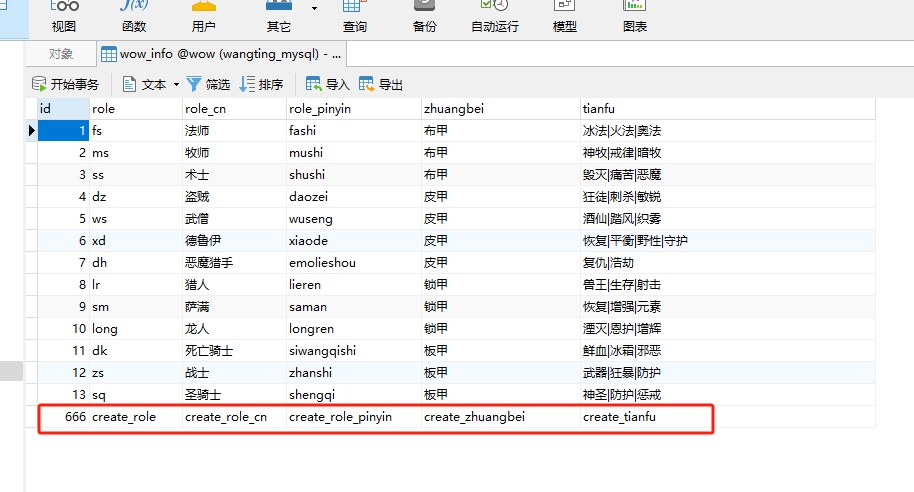
Task: Click the id column header
Action: (x=63, y=109)
